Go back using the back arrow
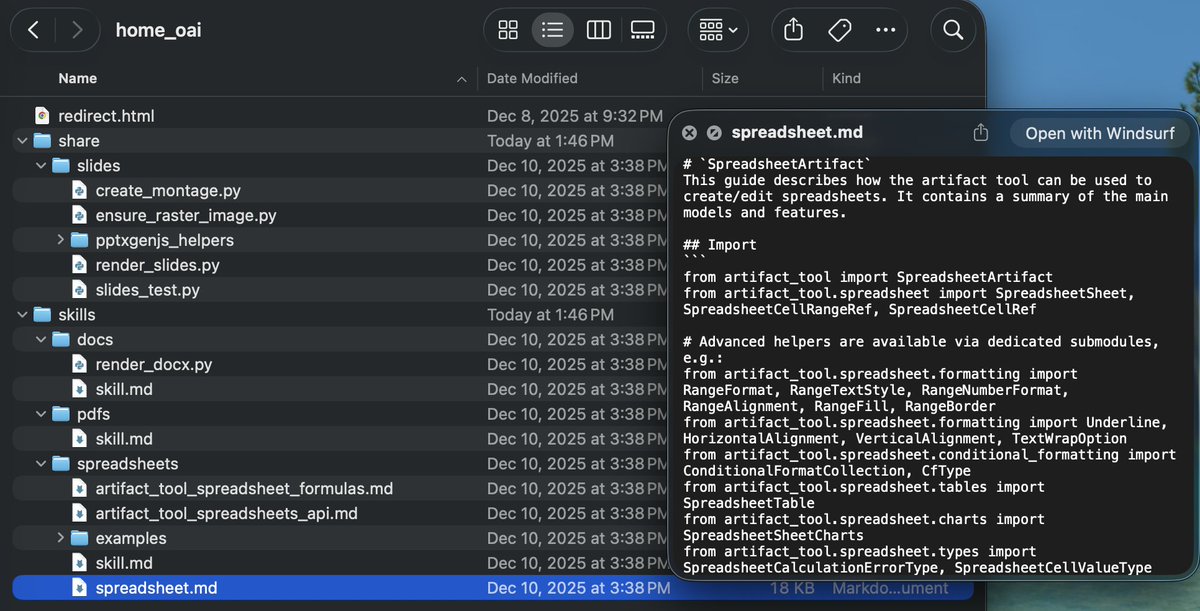Image resolution: width=1200 pixels, height=611 pixels. pos(34,30)
